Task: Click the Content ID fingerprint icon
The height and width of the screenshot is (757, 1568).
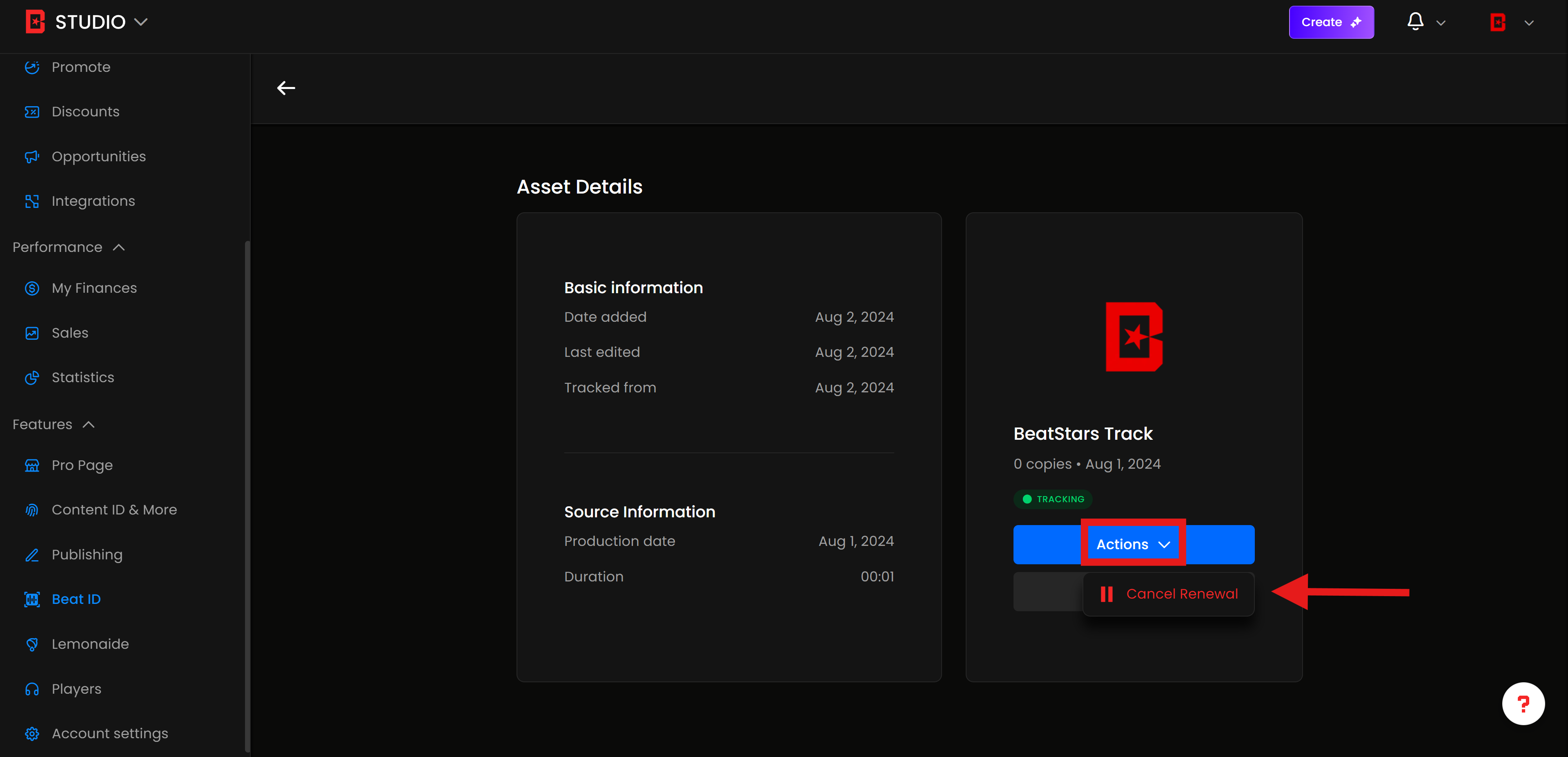Action: tap(32, 510)
